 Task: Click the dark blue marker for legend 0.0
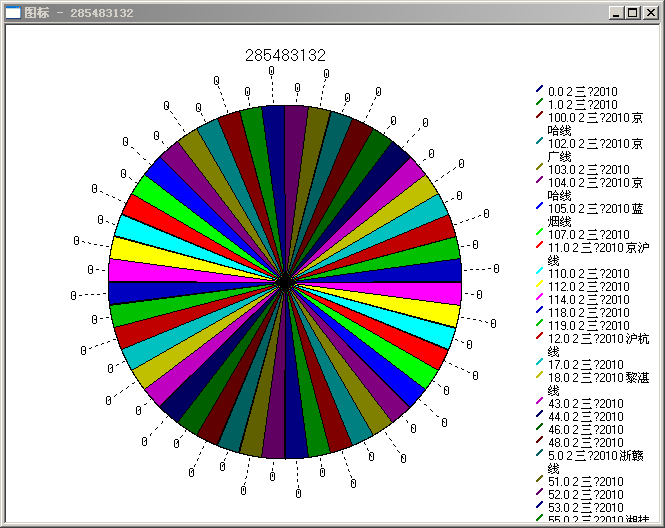pos(540,90)
